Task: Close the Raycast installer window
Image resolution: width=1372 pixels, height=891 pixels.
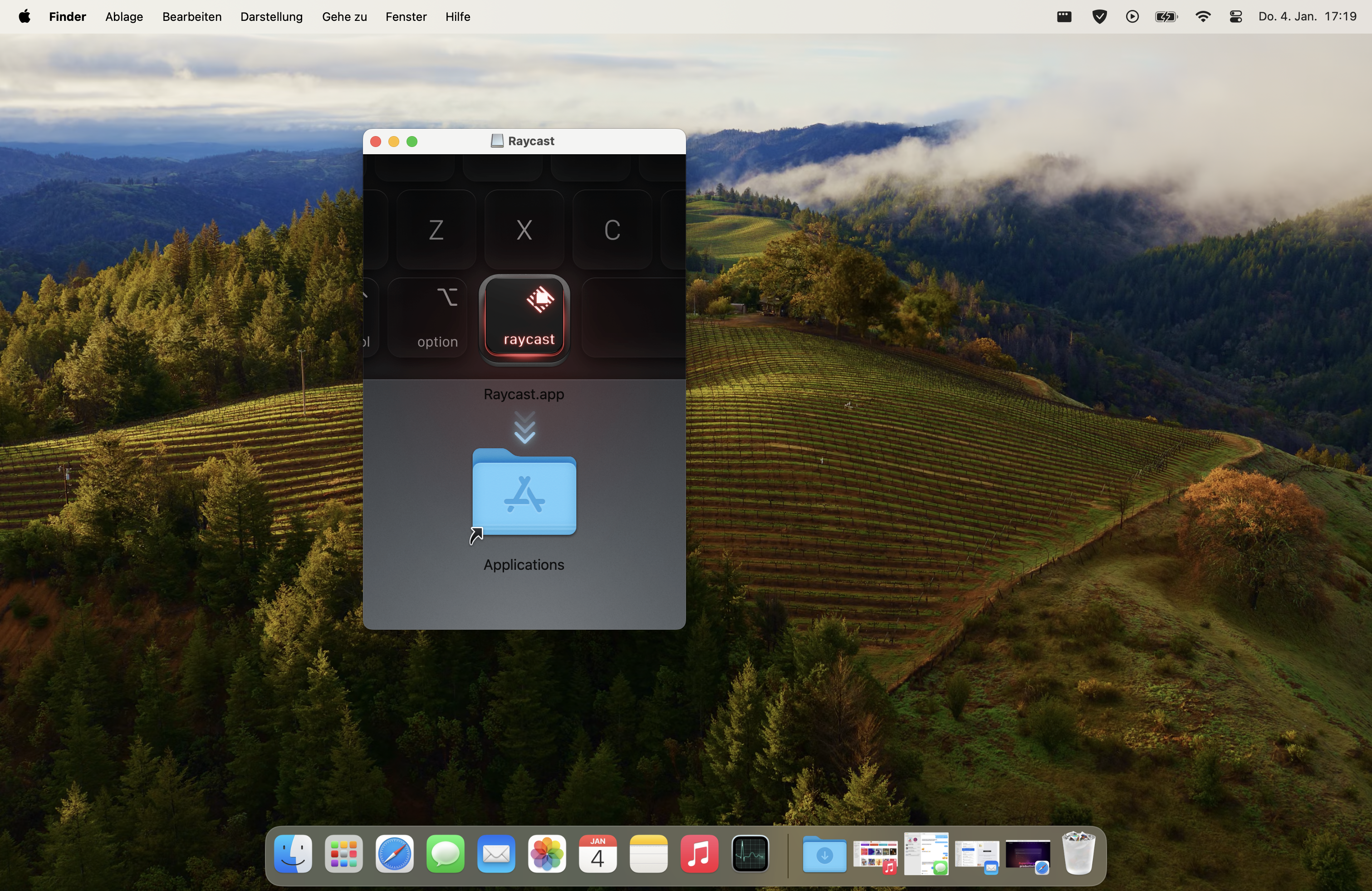Action: (375, 142)
